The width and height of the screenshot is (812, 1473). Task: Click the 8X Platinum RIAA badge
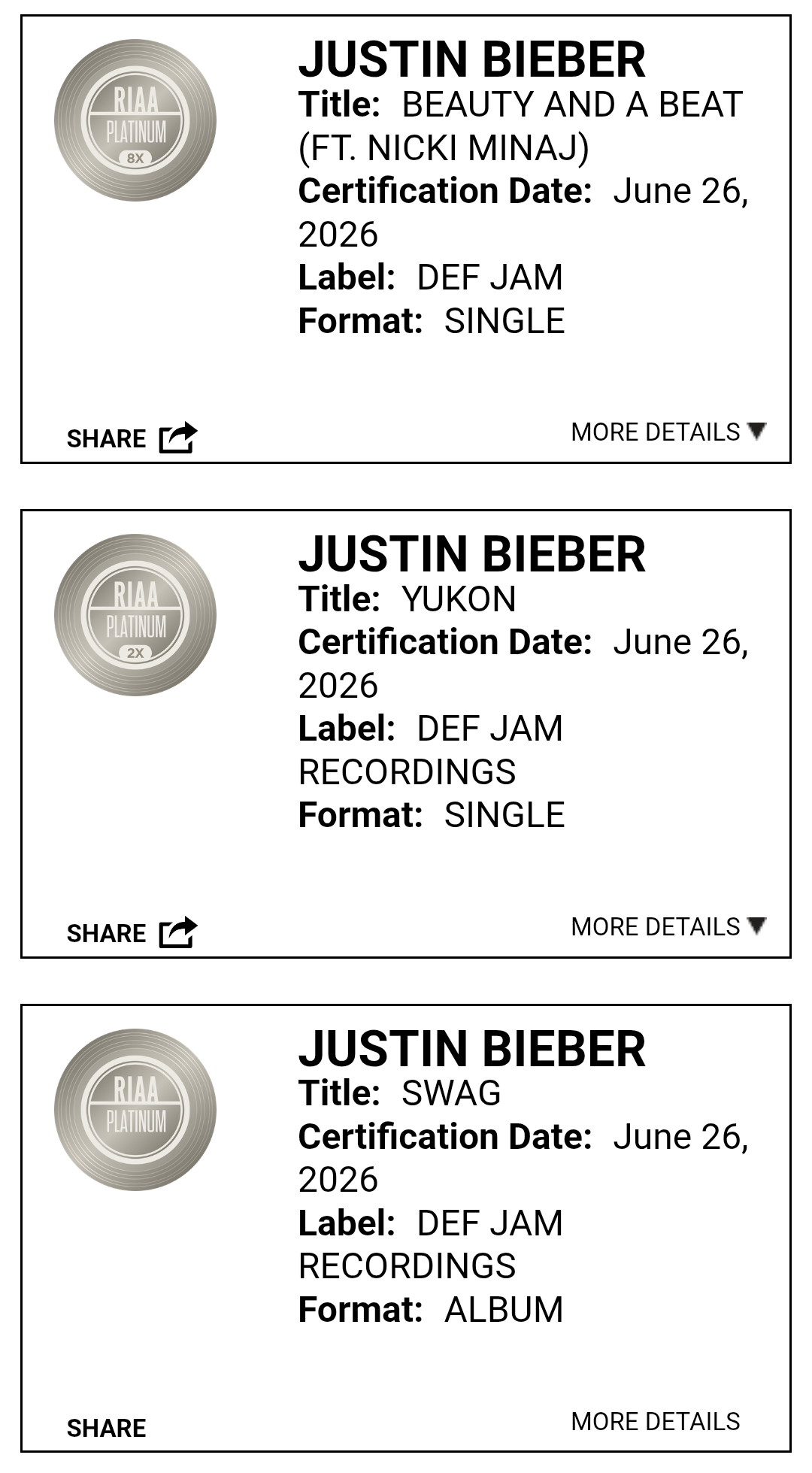135,120
